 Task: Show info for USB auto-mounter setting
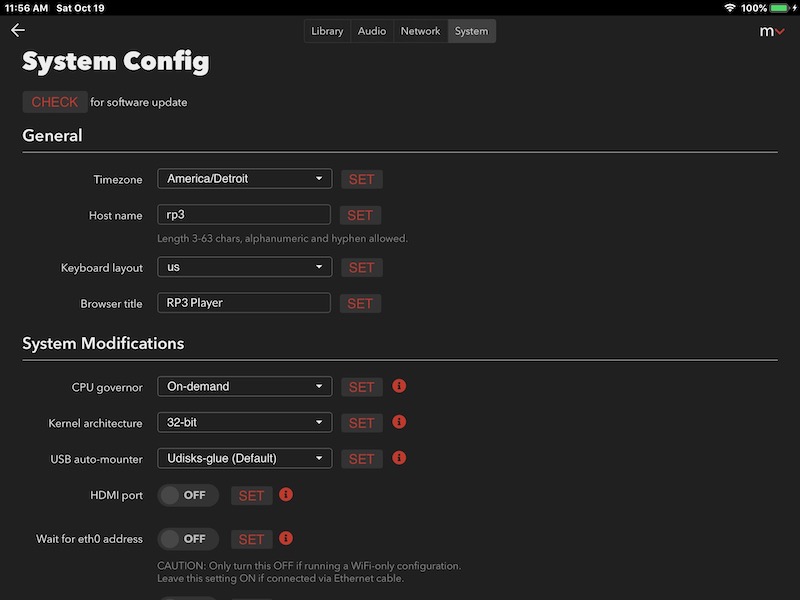coord(399,458)
